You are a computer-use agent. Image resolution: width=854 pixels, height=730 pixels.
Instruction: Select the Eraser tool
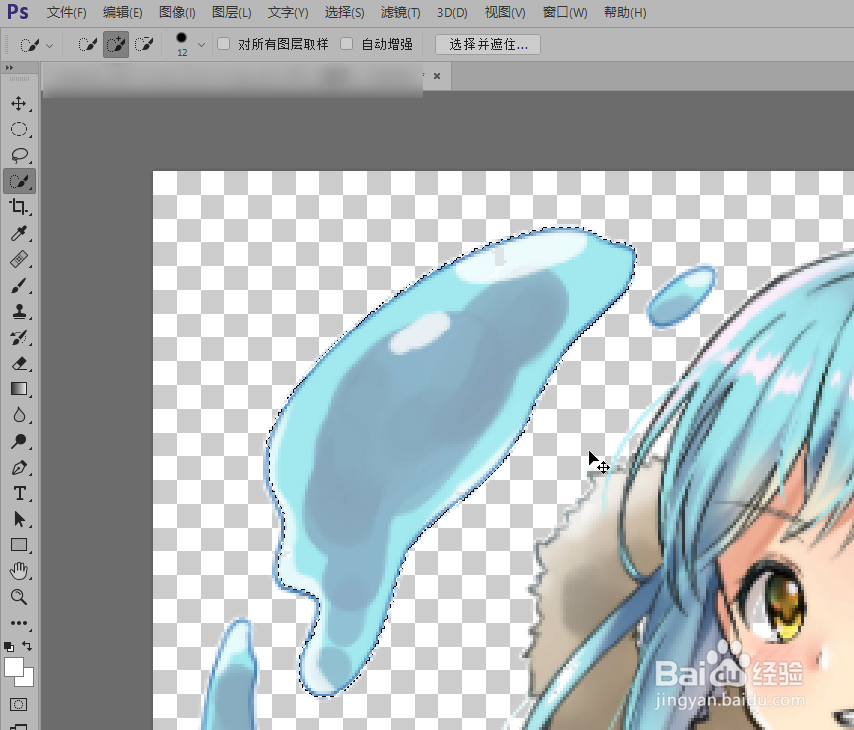coord(19,363)
